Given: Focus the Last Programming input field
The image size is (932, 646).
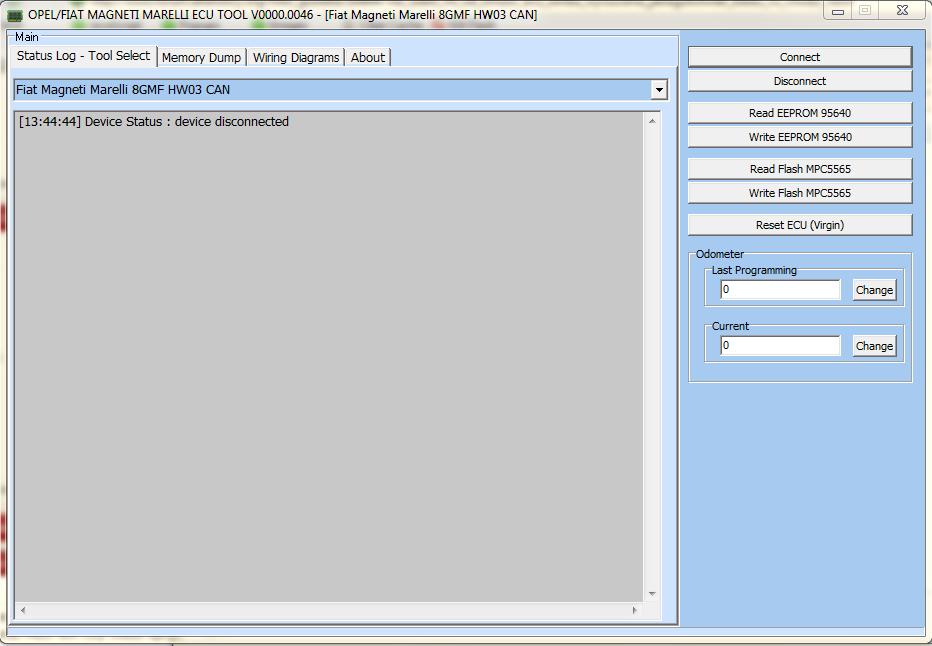Looking at the screenshot, I should (x=780, y=289).
